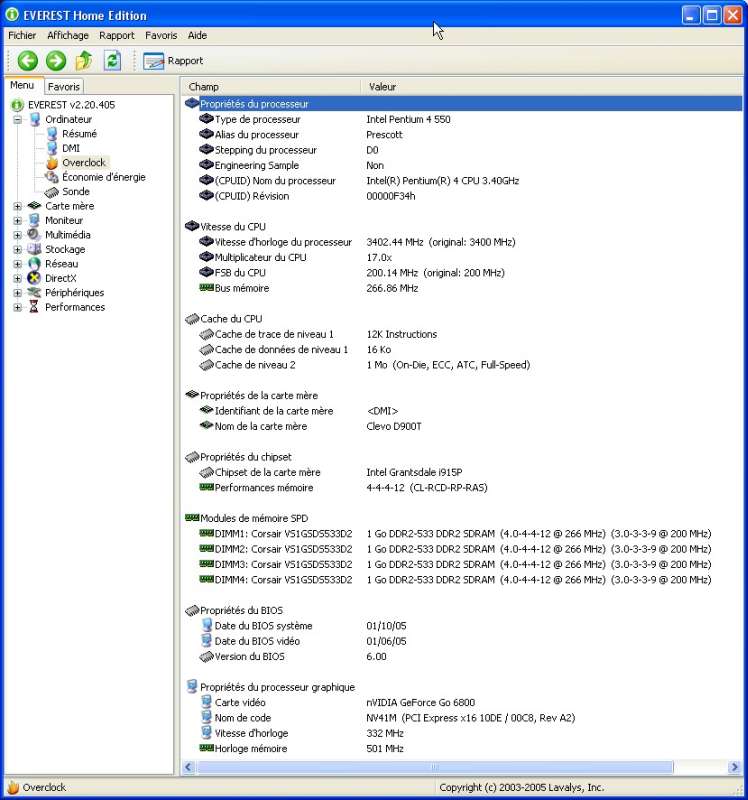
Task: Expand the DirectX tree node
Action: 17,278
